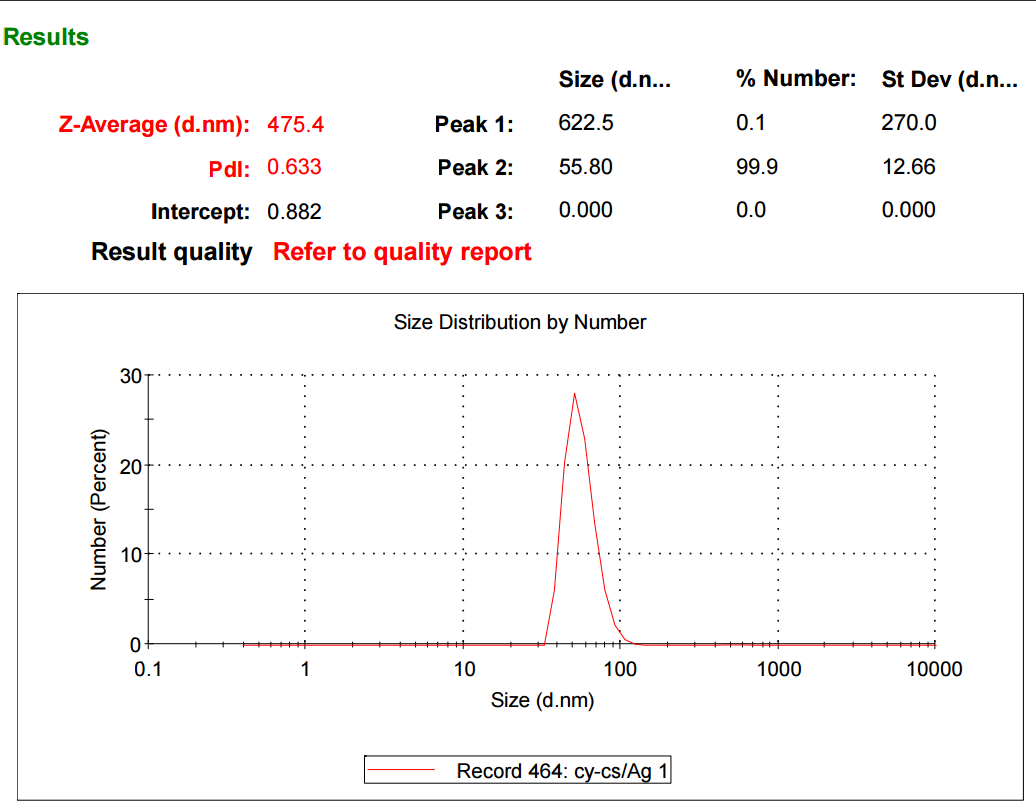Click the Intercept label
This screenshot has width=1036, height=803.
click(x=200, y=211)
